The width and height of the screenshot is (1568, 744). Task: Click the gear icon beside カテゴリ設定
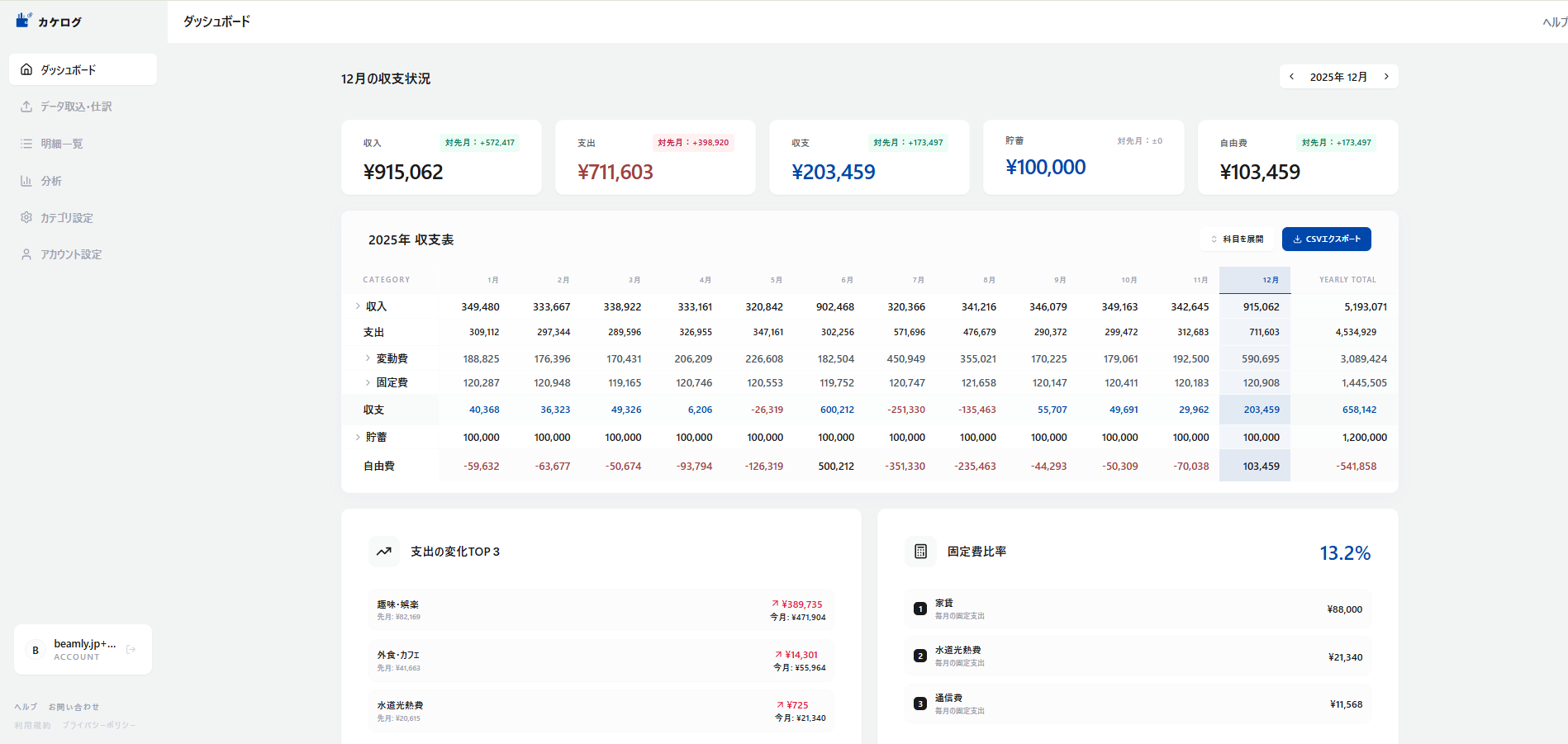[x=26, y=218]
